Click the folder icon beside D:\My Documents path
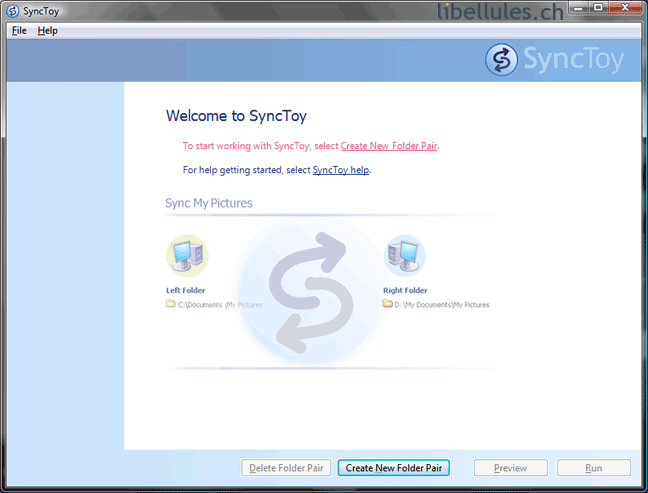The image size is (648, 493). pos(387,304)
